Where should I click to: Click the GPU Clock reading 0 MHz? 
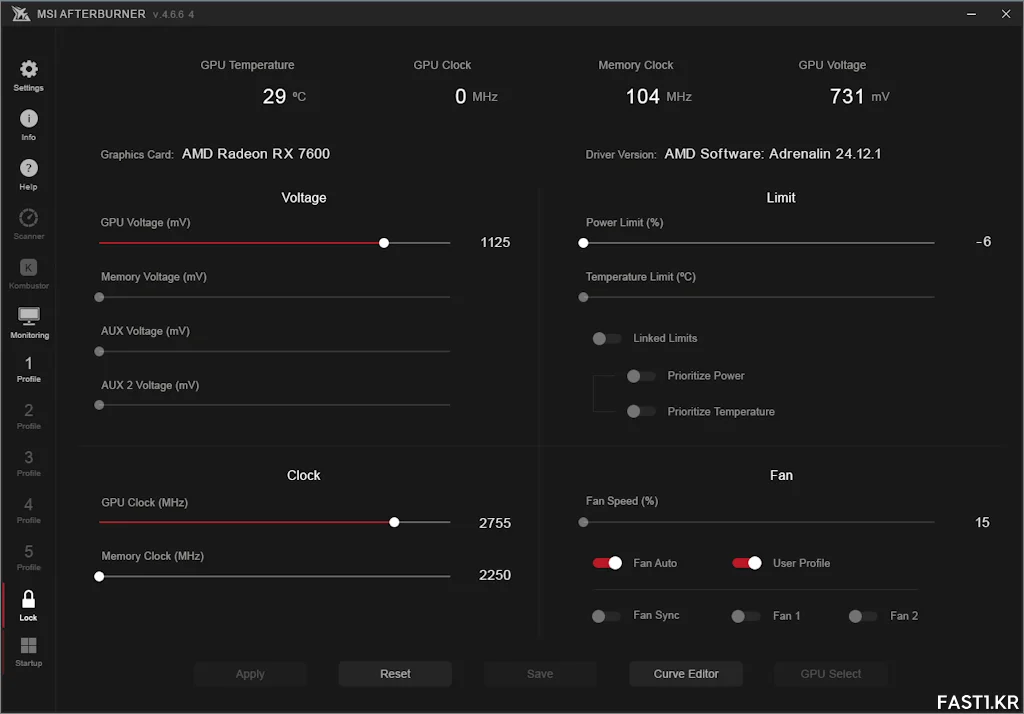pyautogui.click(x=476, y=97)
